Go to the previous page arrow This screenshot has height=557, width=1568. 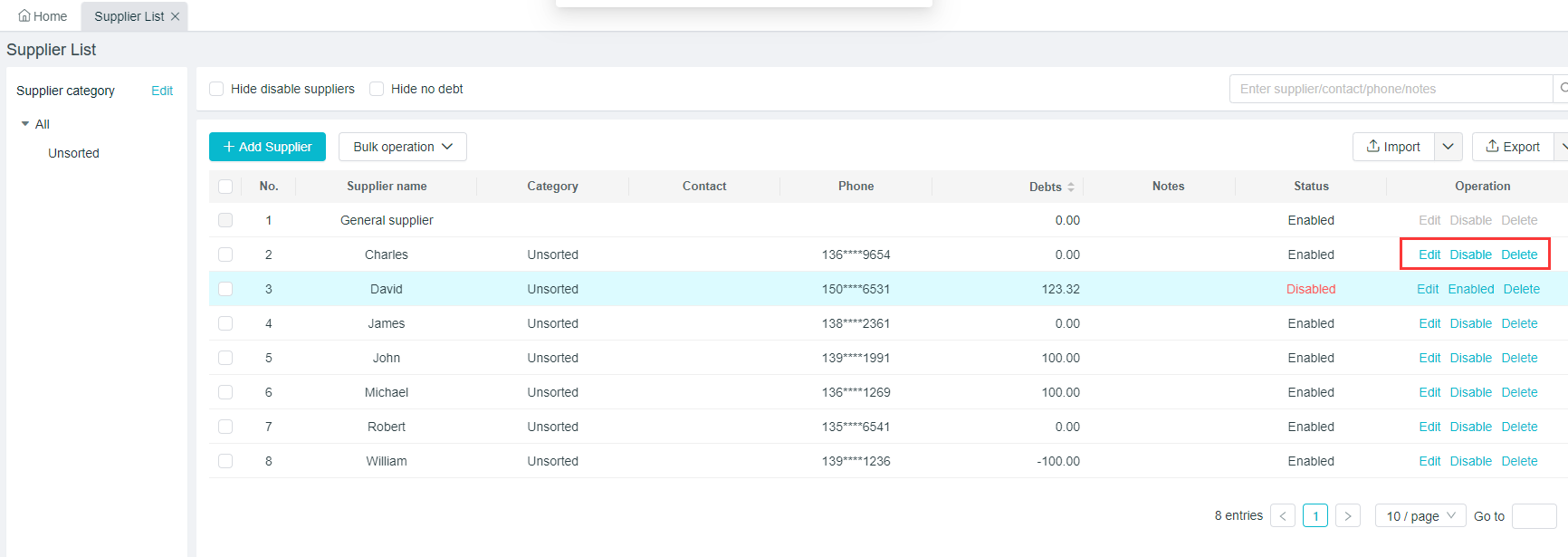pos(1282,516)
